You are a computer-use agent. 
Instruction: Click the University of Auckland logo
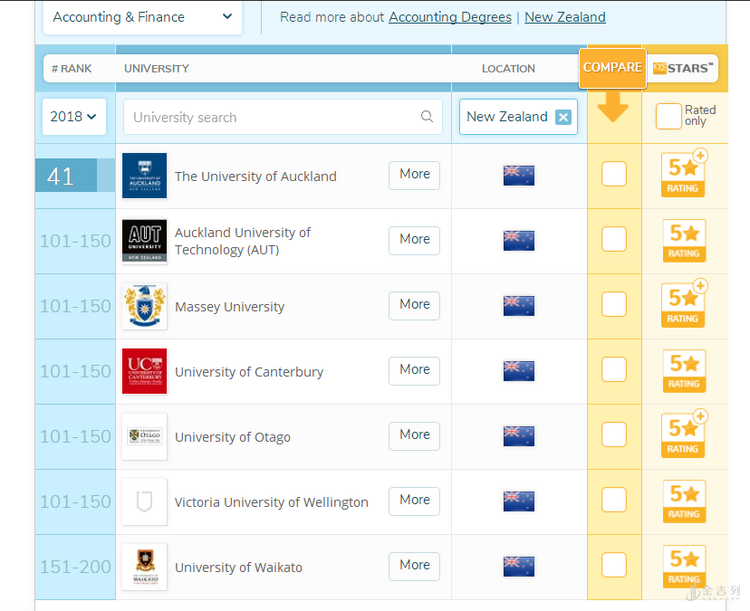click(144, 176)
